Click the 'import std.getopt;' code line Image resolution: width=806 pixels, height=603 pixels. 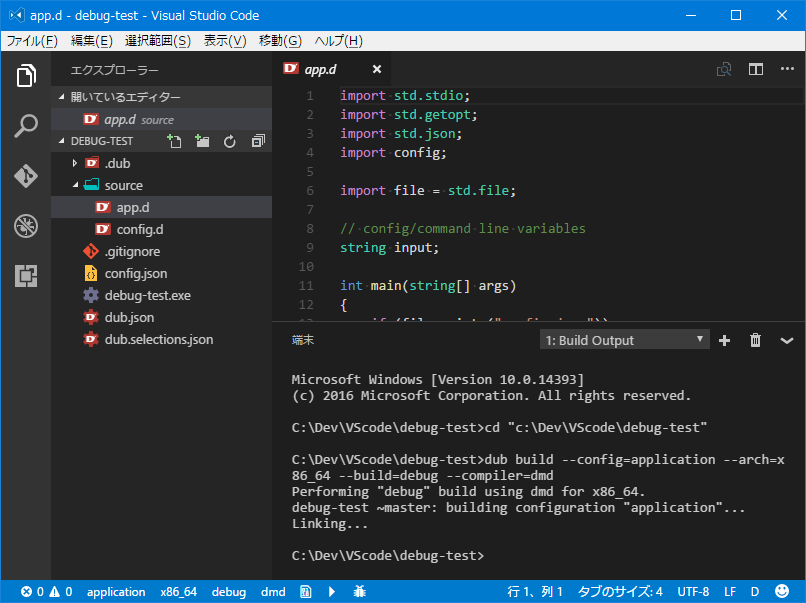[409, 115]
